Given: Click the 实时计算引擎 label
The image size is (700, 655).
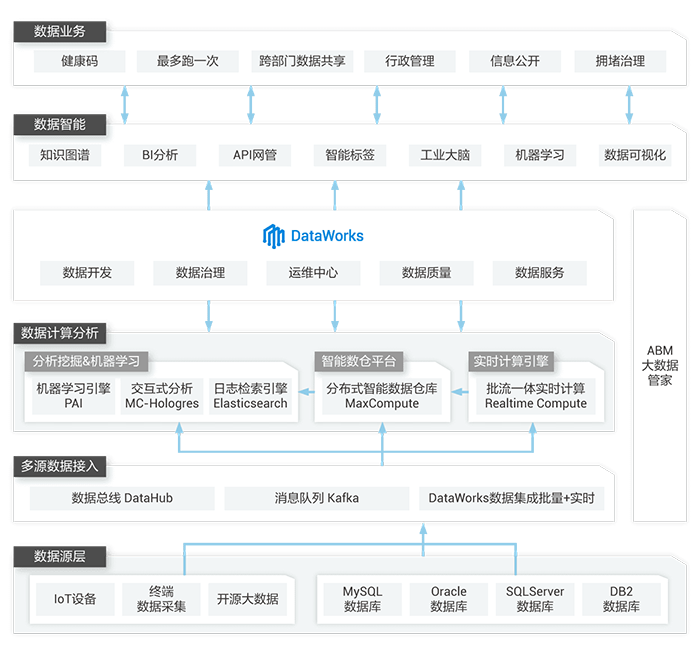Looking at the screenshot, I should tap(511, 361).
